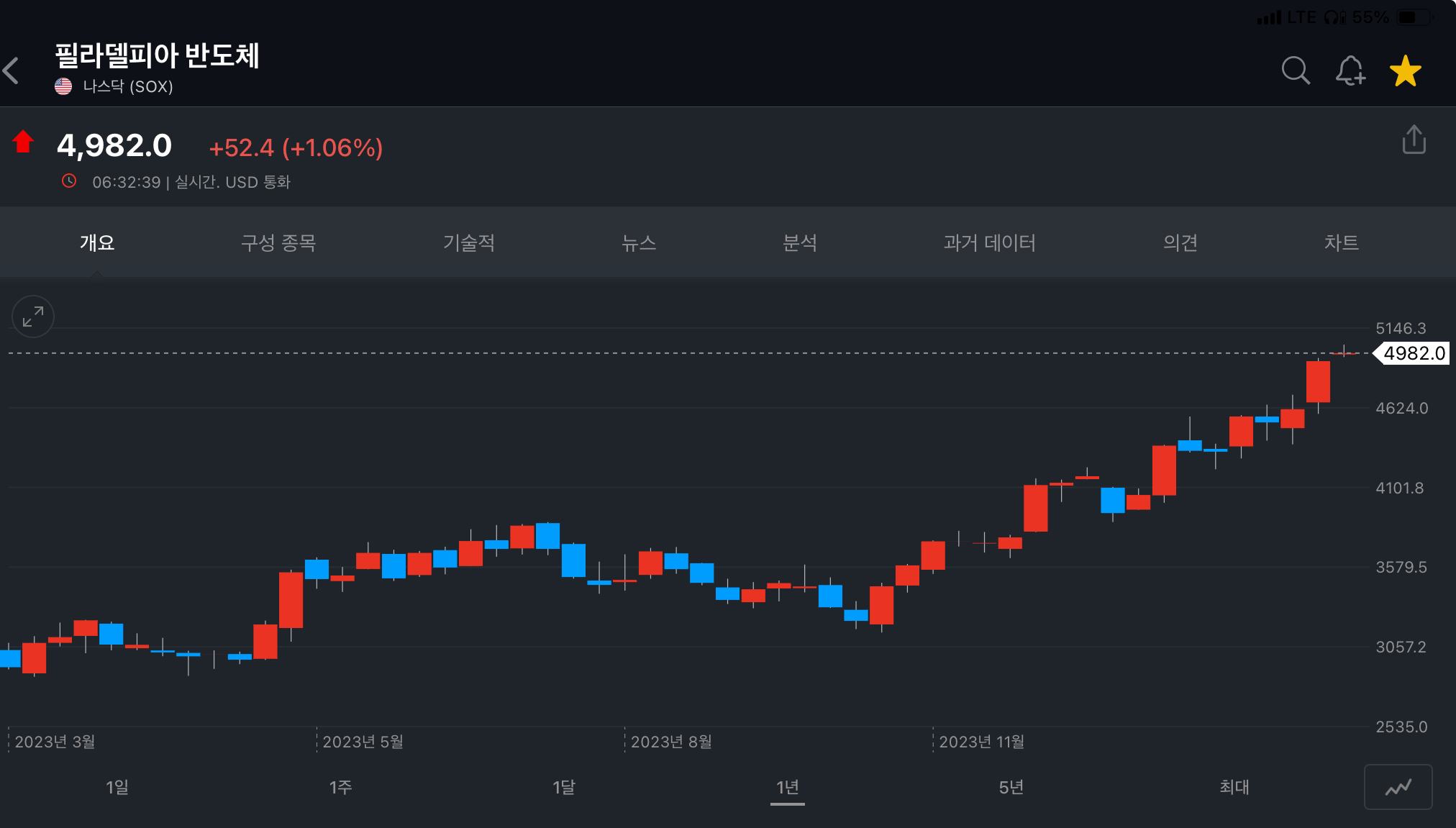Tap the 4982.0 current price label
Image resolution: width=1456 pixels, height=828 pixels.
point(1413,353)
